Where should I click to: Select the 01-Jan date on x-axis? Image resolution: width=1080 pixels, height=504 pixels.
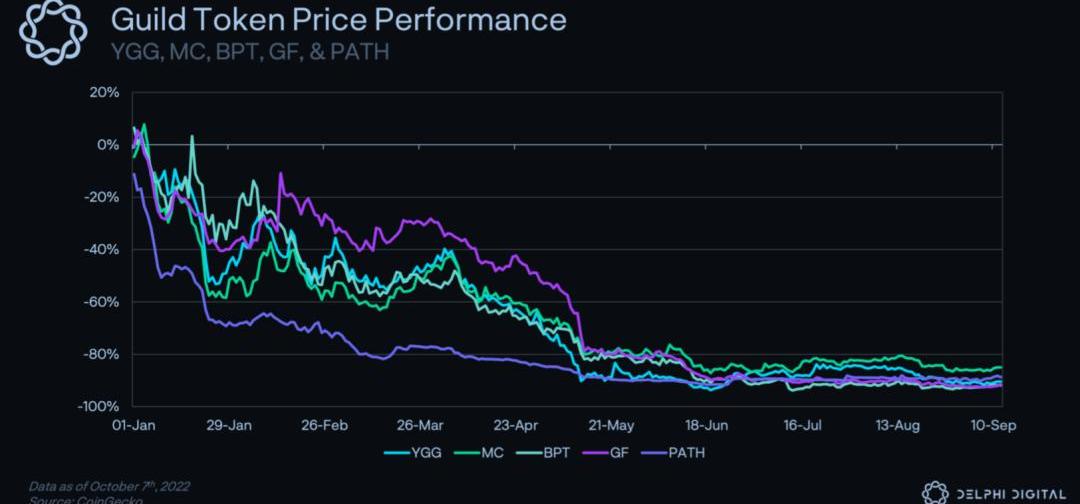(133, 424)
